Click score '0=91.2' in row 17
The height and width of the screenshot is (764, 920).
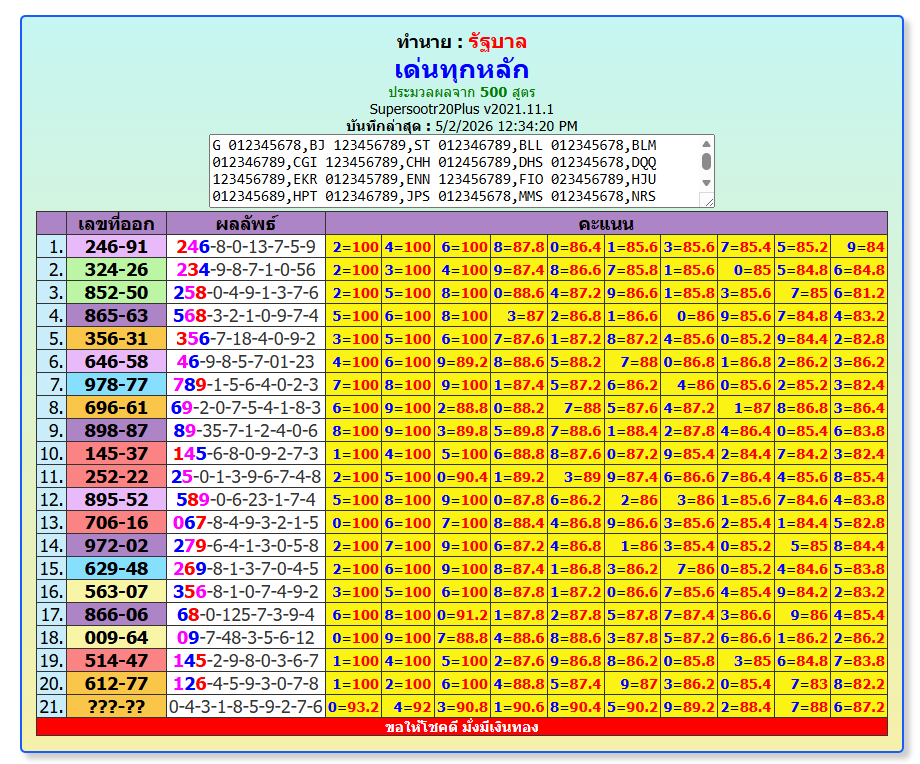click(x=462, y=614)
